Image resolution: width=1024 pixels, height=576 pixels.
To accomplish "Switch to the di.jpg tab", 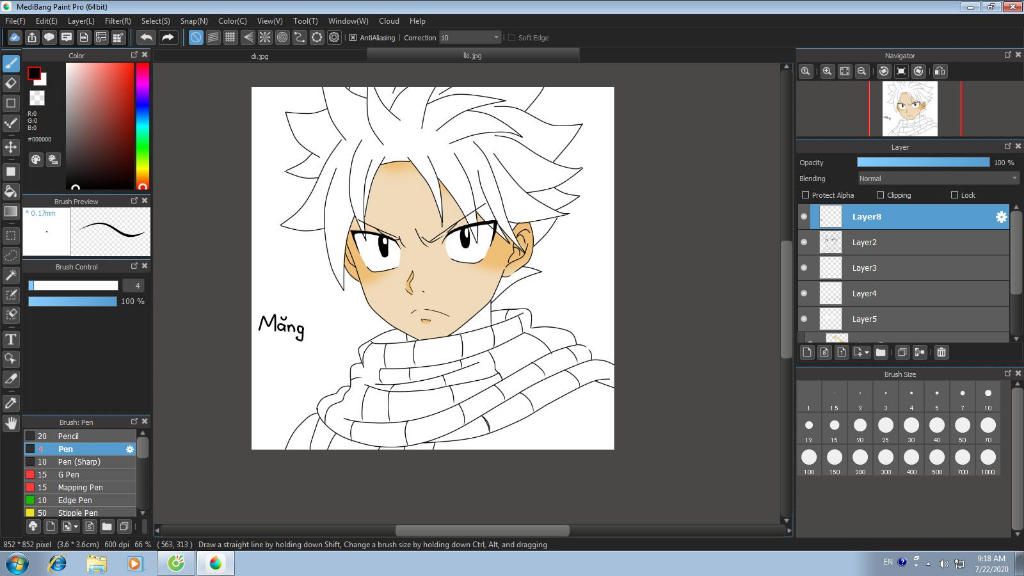I will pyautogui.click(x=259, y=56).
